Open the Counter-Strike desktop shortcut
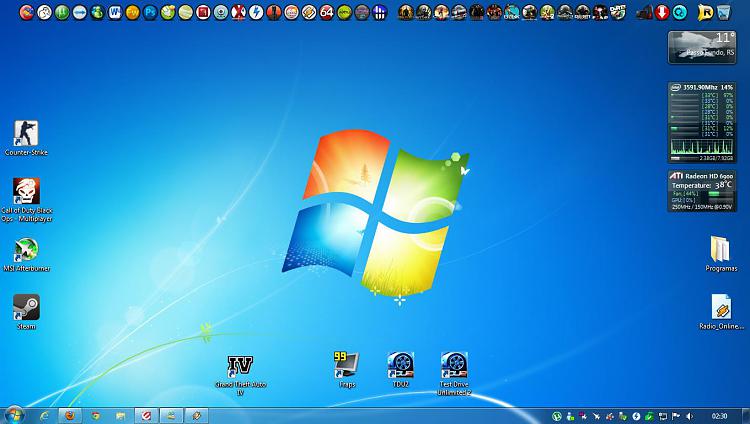 coord(26,138)
